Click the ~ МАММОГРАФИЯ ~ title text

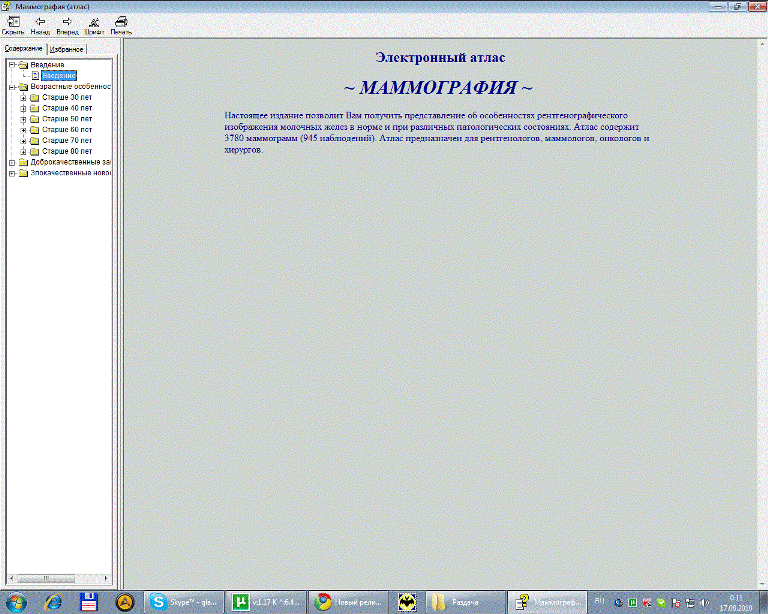[x=438, y=88]
